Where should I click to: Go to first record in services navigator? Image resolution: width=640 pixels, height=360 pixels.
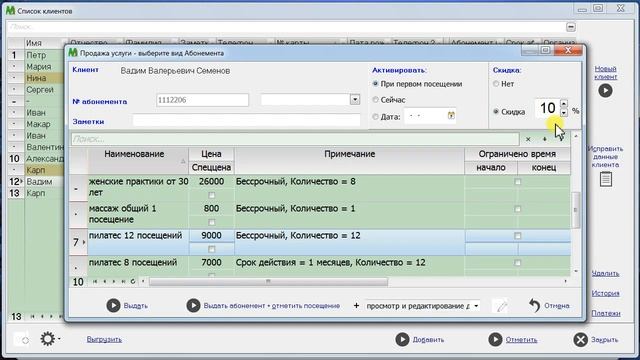(x=95, y=281)
